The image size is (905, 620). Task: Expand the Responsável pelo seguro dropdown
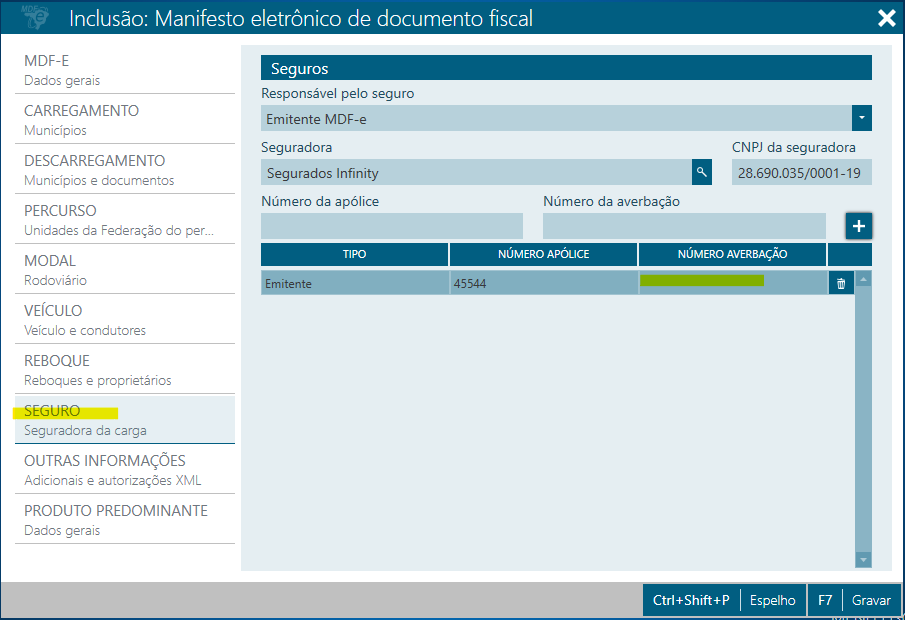click(861, 119)
